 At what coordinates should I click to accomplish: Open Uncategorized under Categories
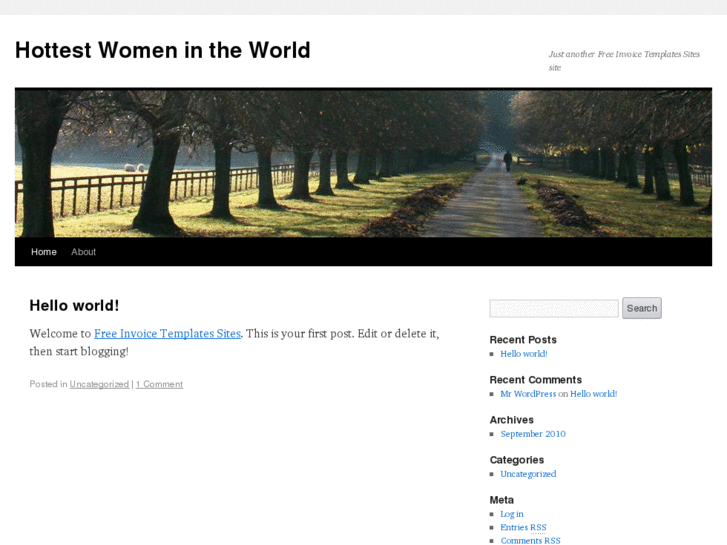(528, 474)
